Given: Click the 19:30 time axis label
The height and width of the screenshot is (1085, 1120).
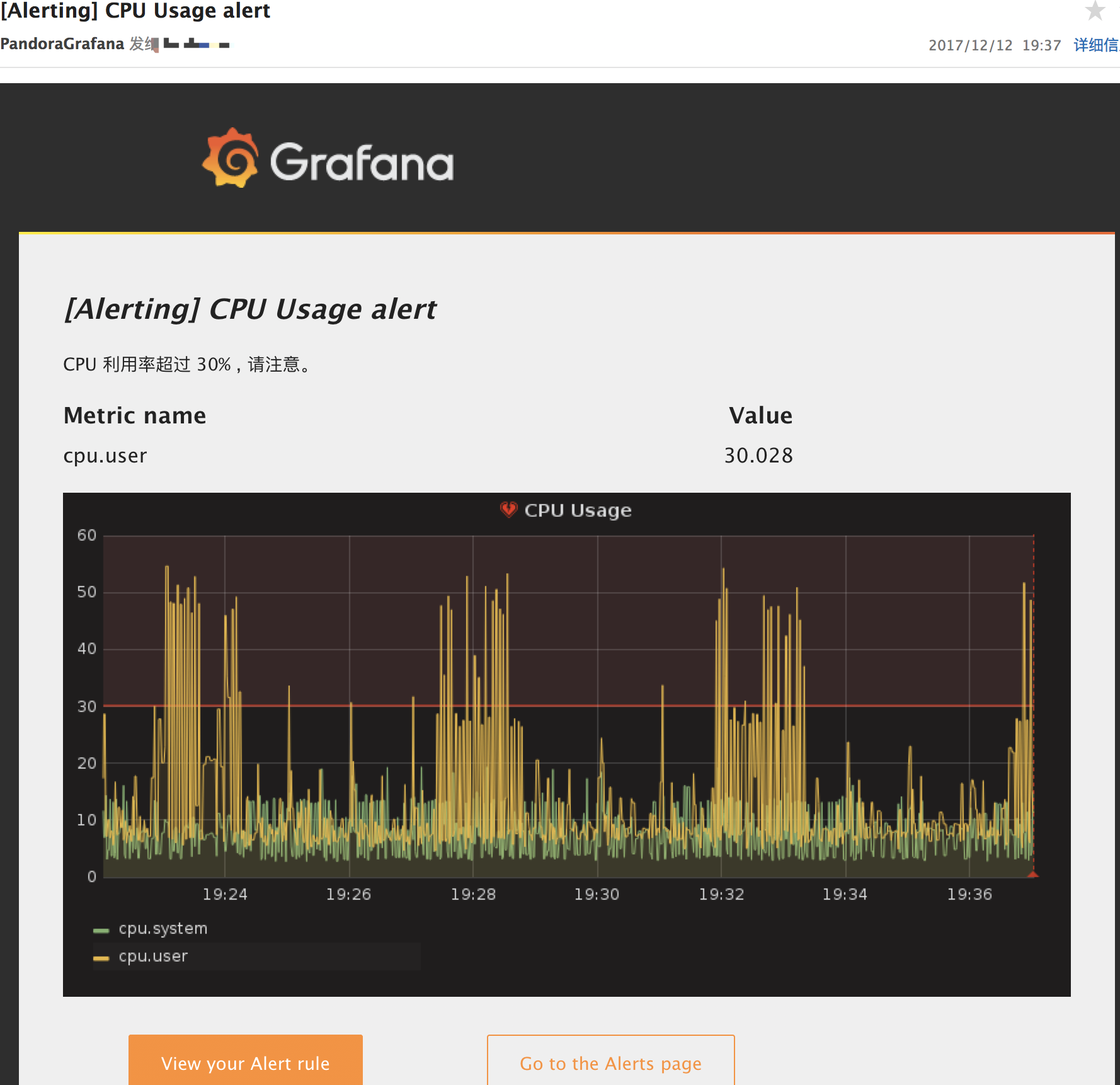Looking at the screenshot, I should (597, 894).
